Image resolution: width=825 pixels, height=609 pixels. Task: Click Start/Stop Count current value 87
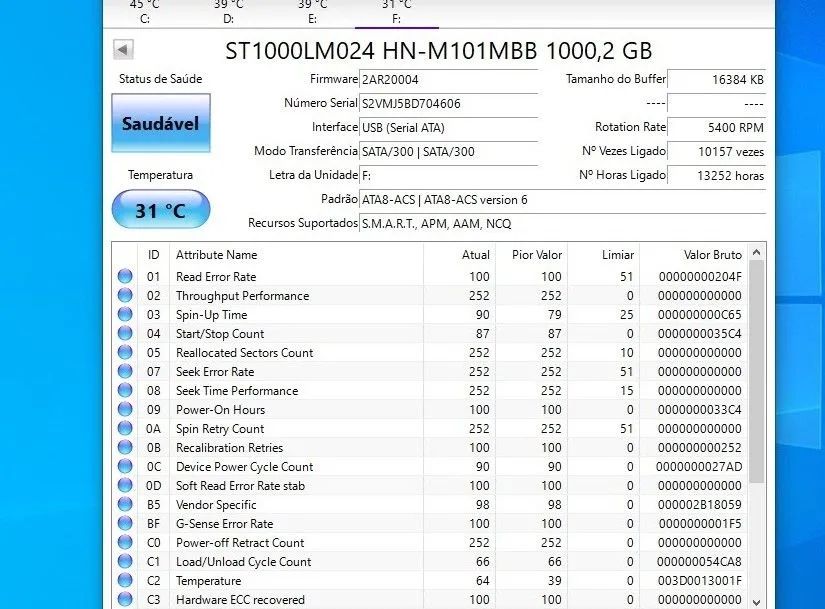click(x=482, y=334)
